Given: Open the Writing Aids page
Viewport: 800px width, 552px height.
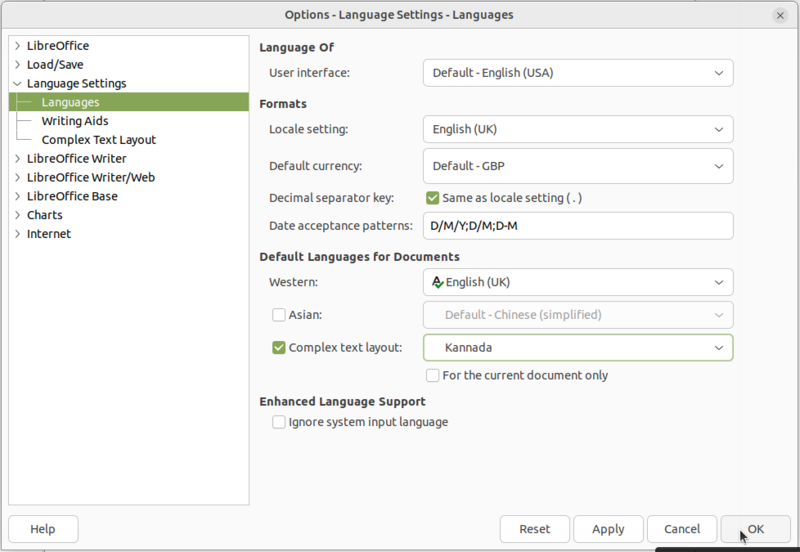Looking at the screenshot, I should coord(75,121).
